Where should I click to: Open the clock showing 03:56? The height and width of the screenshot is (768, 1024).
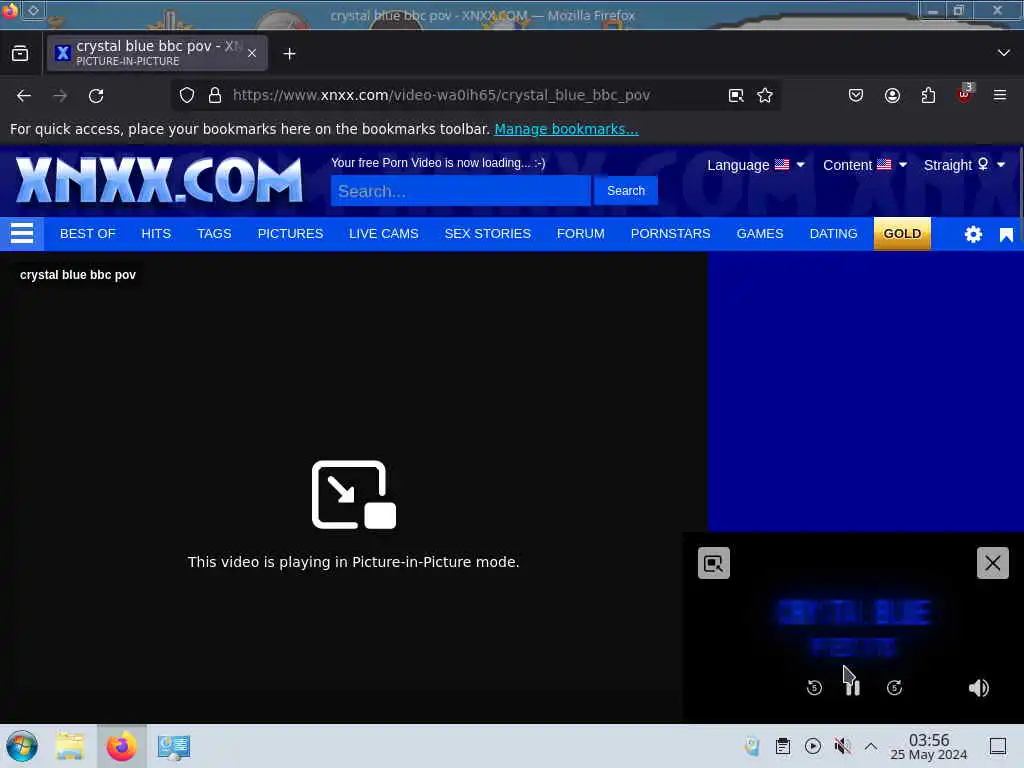pyautogui.click(x=929, y=746)
